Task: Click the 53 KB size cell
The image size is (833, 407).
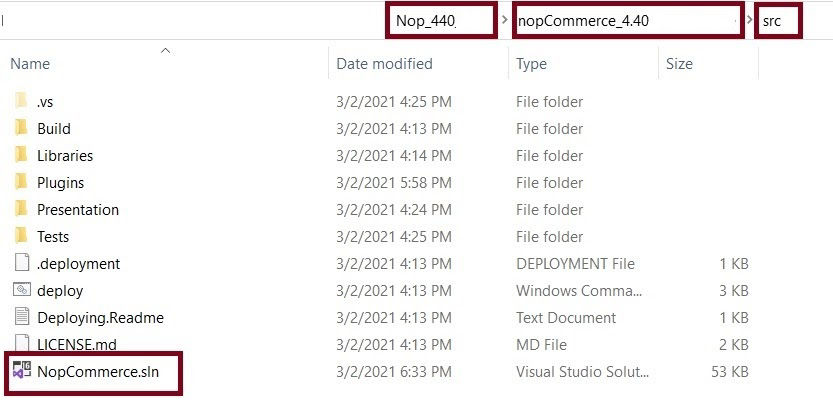Action: pos(730,371)
